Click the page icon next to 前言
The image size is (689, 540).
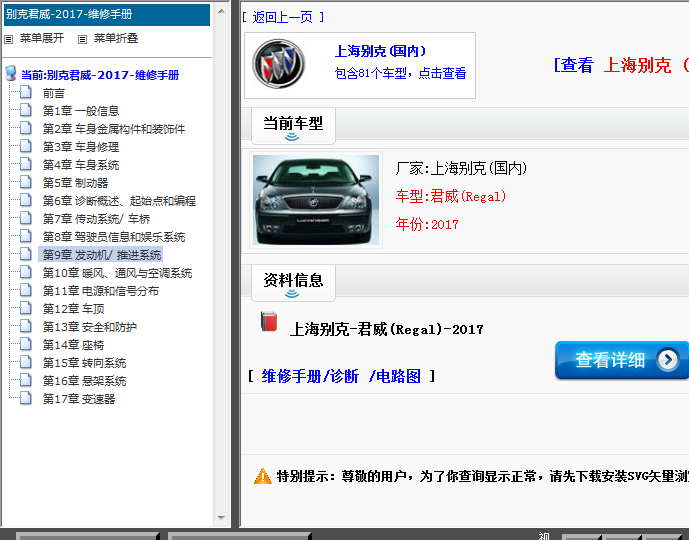pos(26,92)
